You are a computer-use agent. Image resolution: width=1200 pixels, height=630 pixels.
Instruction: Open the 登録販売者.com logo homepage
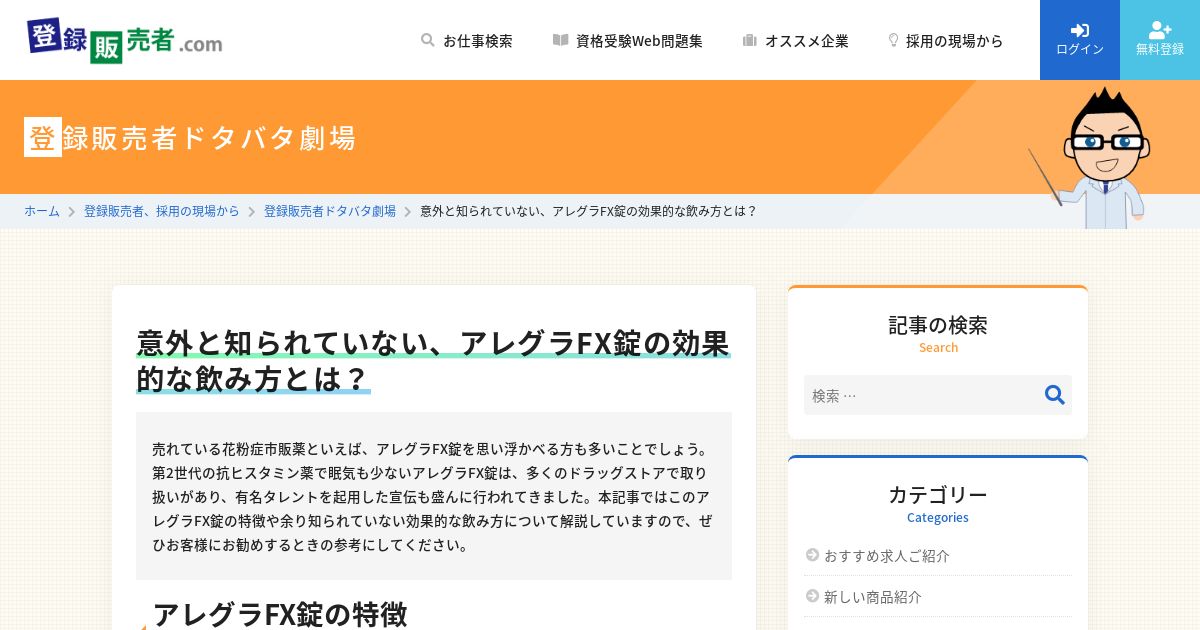click(125, 40)
